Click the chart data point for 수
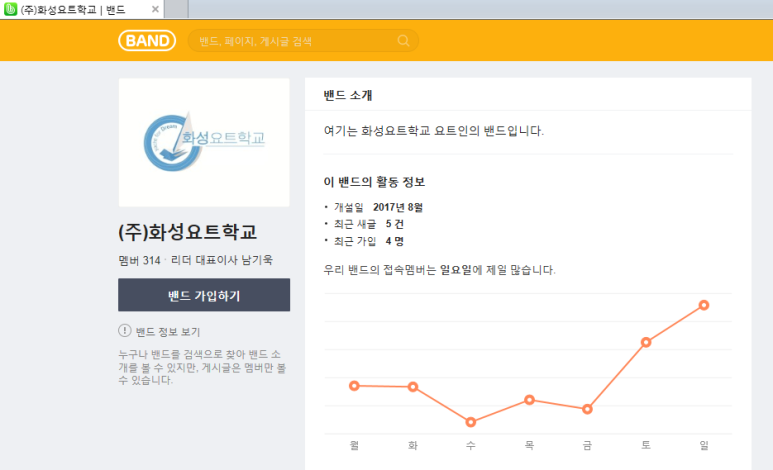The height and width of the screenshot is (470, 773). (x=471, y=422)
